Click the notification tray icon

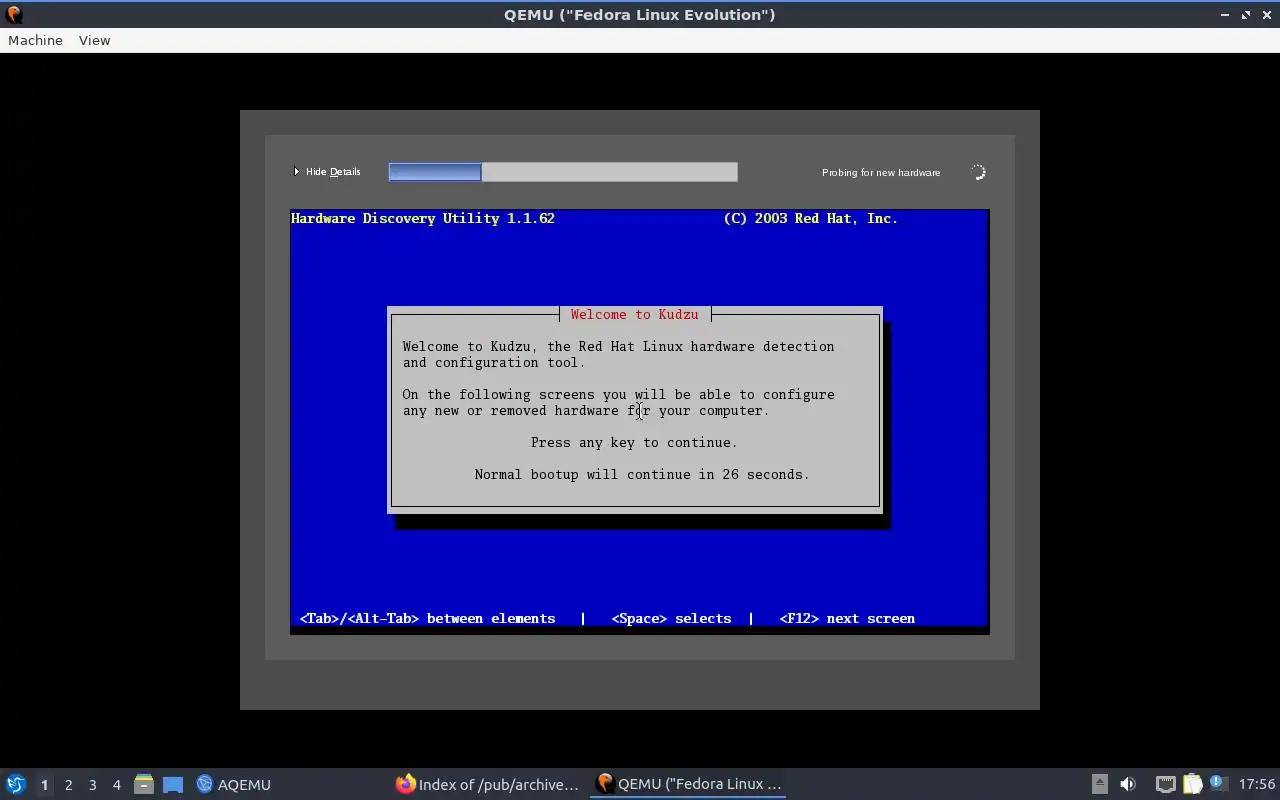tap(1217, 783)
